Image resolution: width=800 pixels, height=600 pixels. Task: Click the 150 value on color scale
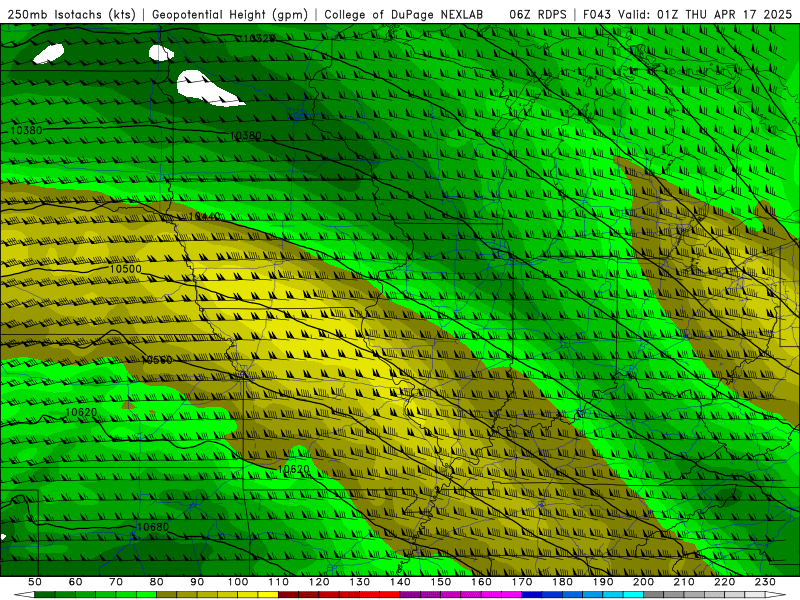[441, 582]
